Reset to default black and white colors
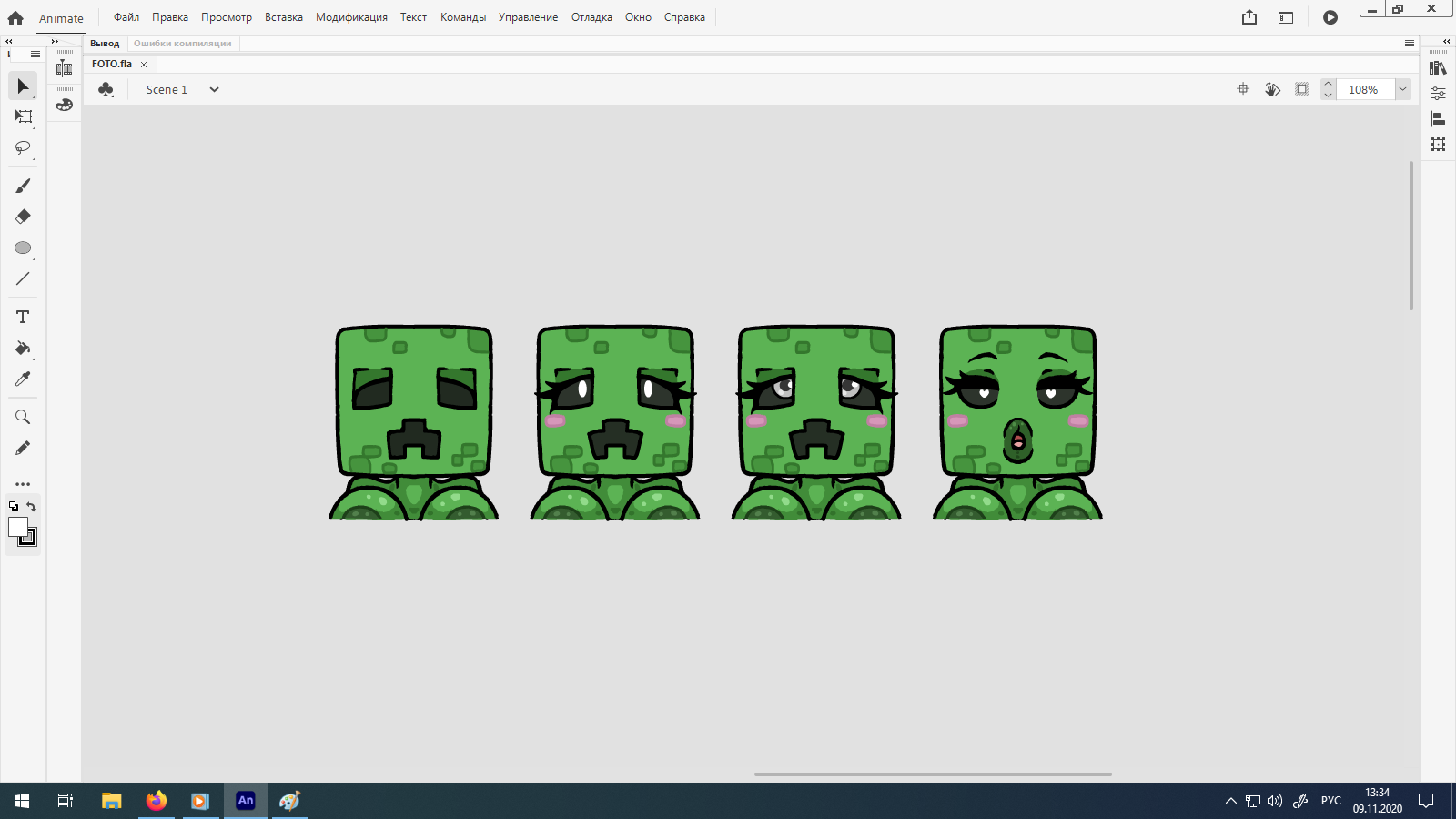The height and width of the screenshot is (819, 1456). [x=14, y=507]
